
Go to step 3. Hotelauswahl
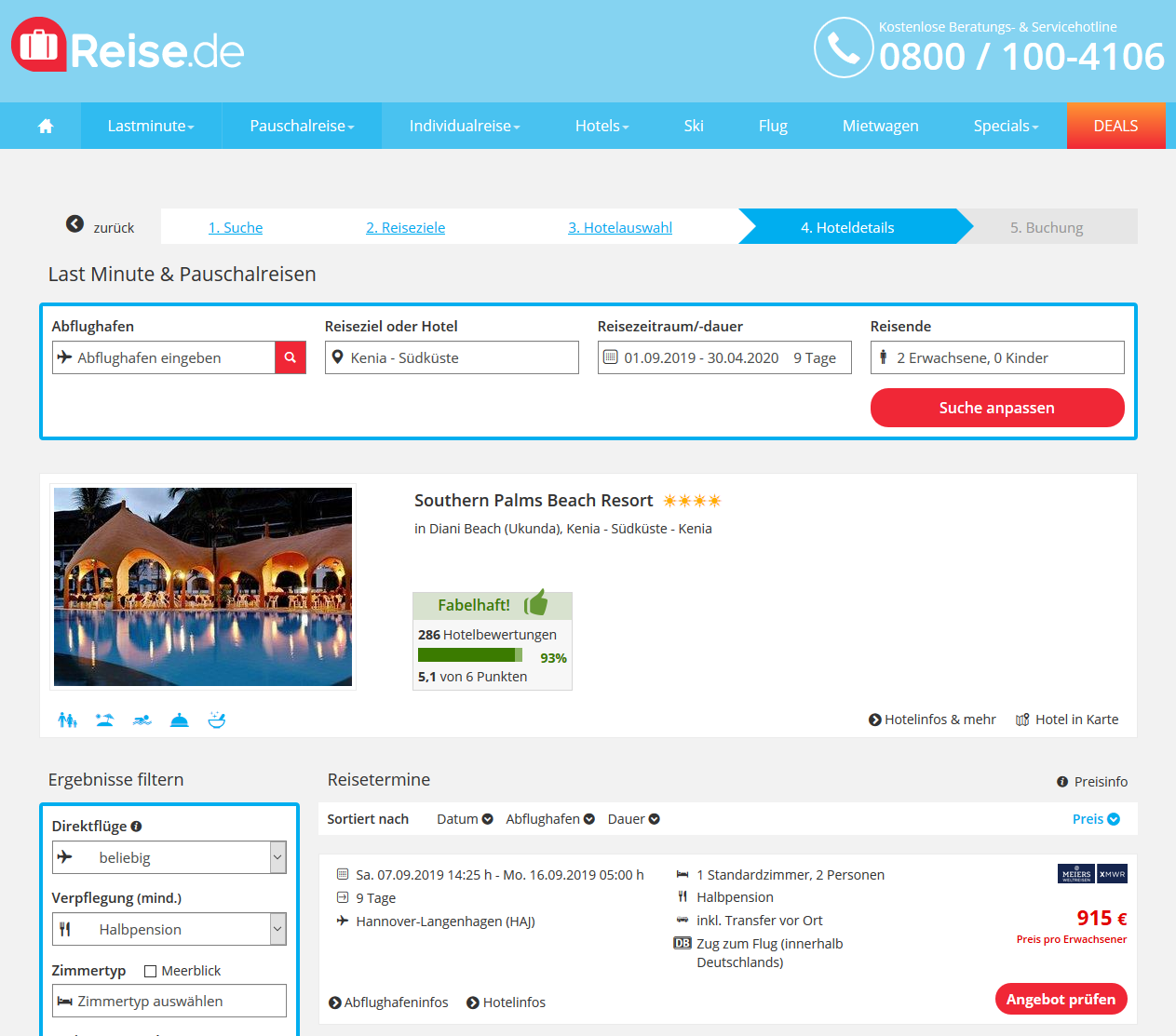pos(620,227)
